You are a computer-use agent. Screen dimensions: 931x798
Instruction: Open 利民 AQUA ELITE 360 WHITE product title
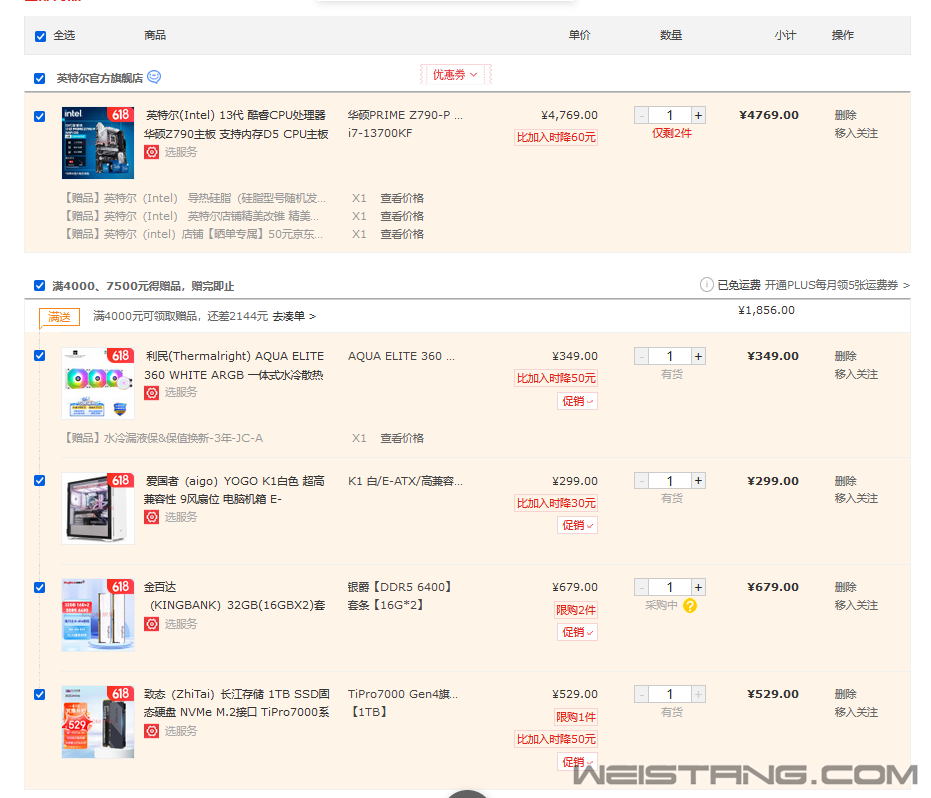[x=234, y=366]
